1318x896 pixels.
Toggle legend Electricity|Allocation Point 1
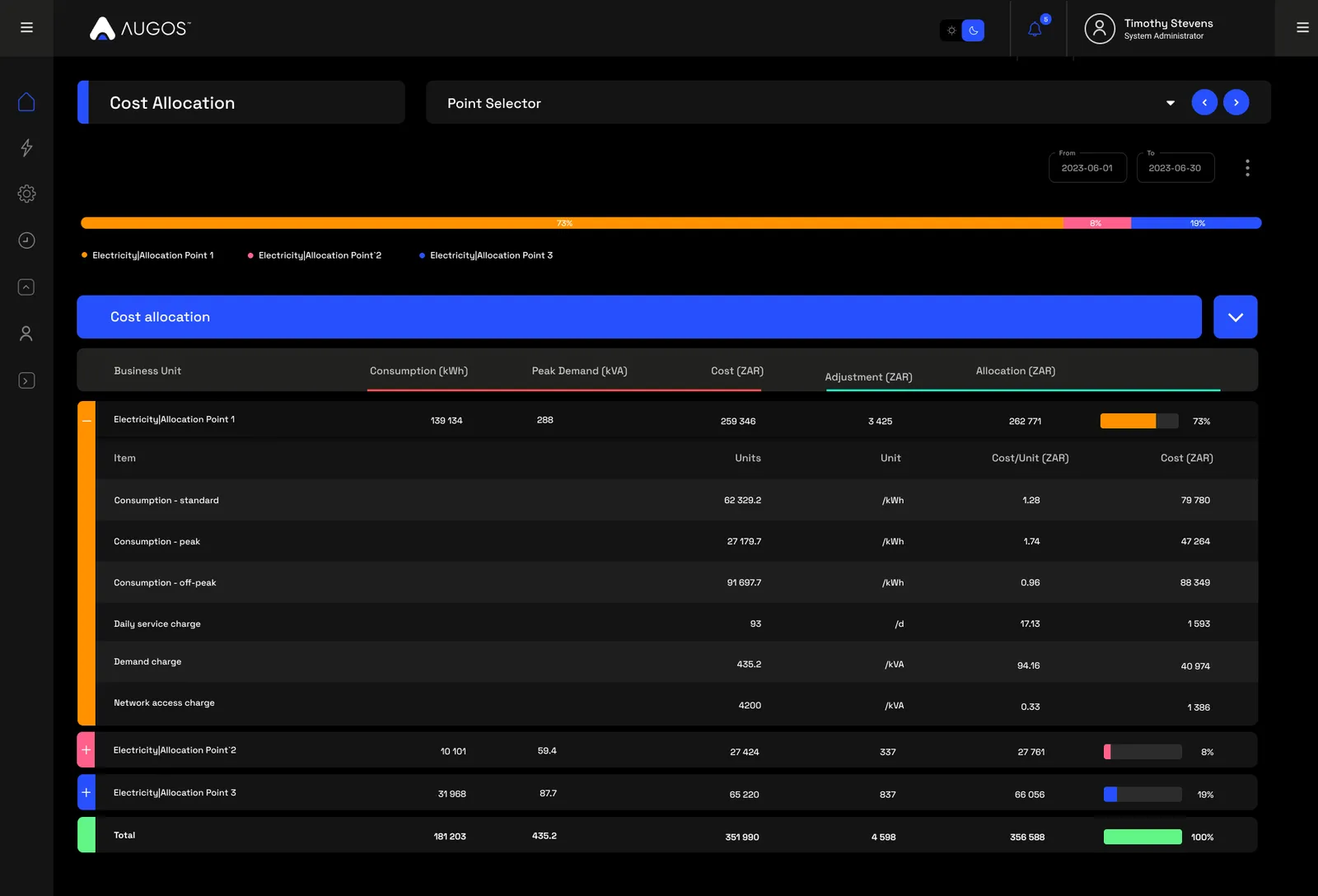coord(147,255)
